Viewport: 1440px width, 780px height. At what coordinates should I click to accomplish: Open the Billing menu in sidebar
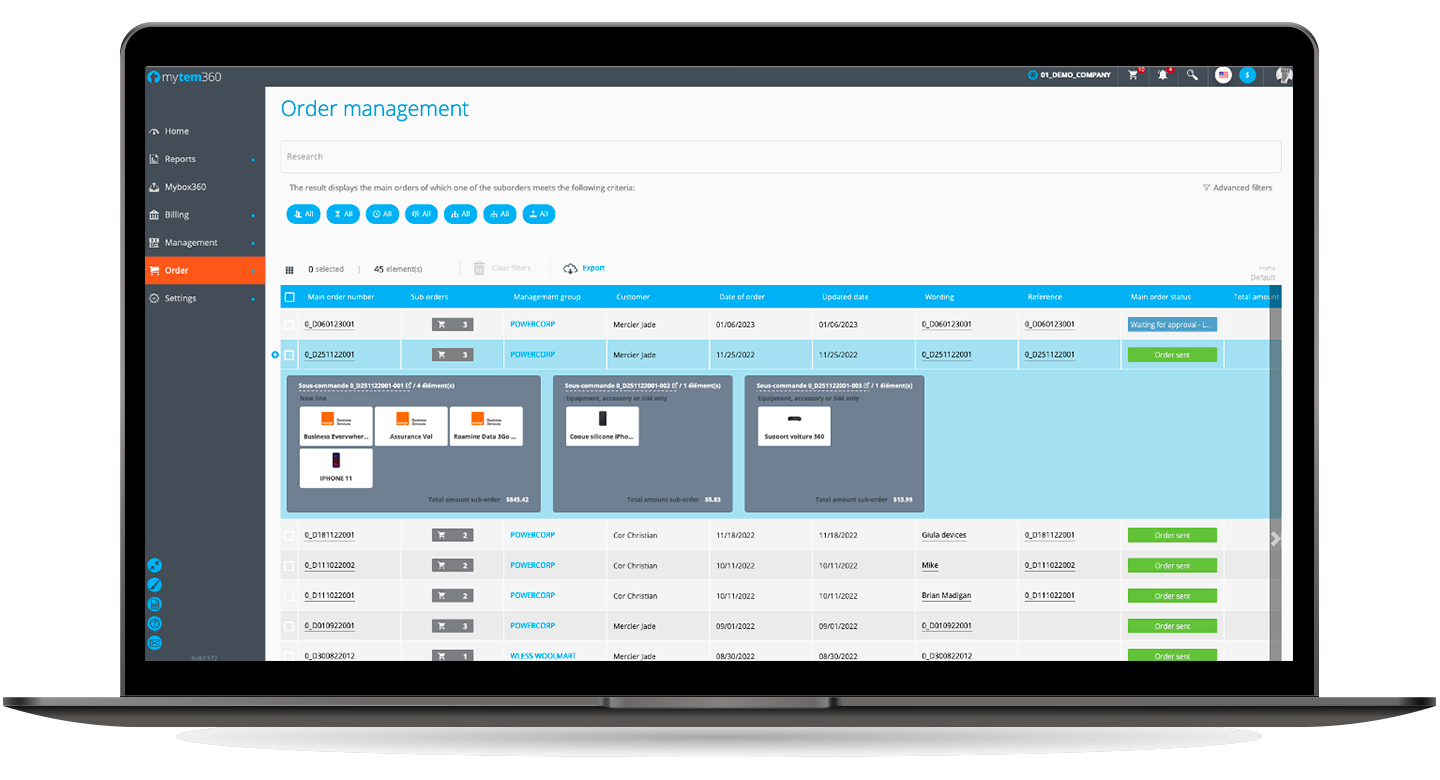177,215
